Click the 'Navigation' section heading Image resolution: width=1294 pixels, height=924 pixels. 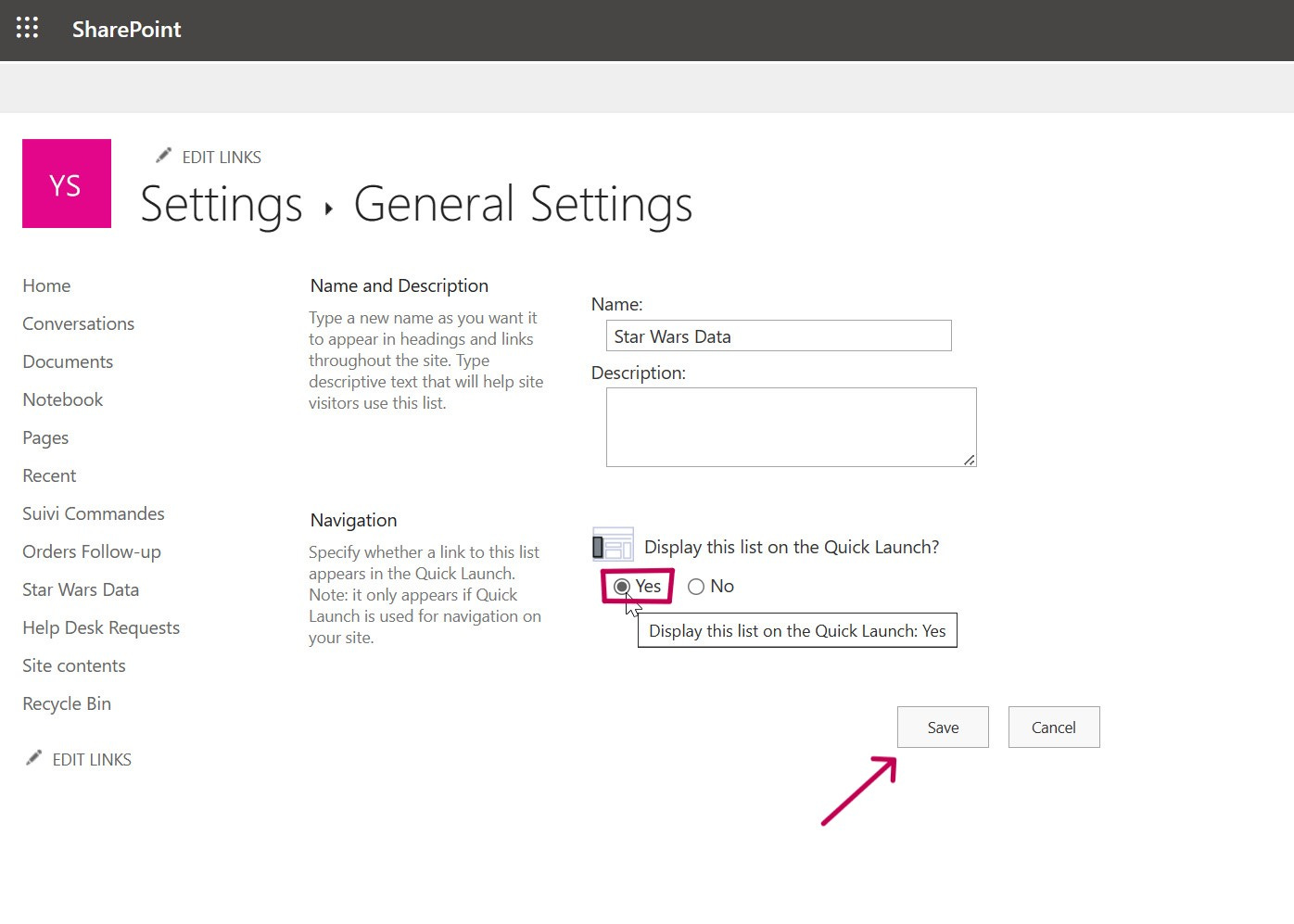pyautogui.click(x=354, y=520)
